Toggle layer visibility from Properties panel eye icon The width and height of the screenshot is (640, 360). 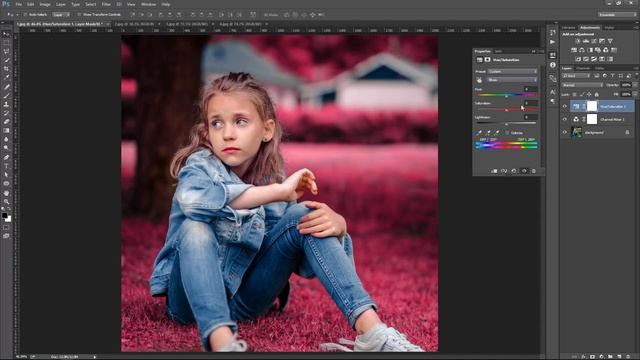pos(524,171)
